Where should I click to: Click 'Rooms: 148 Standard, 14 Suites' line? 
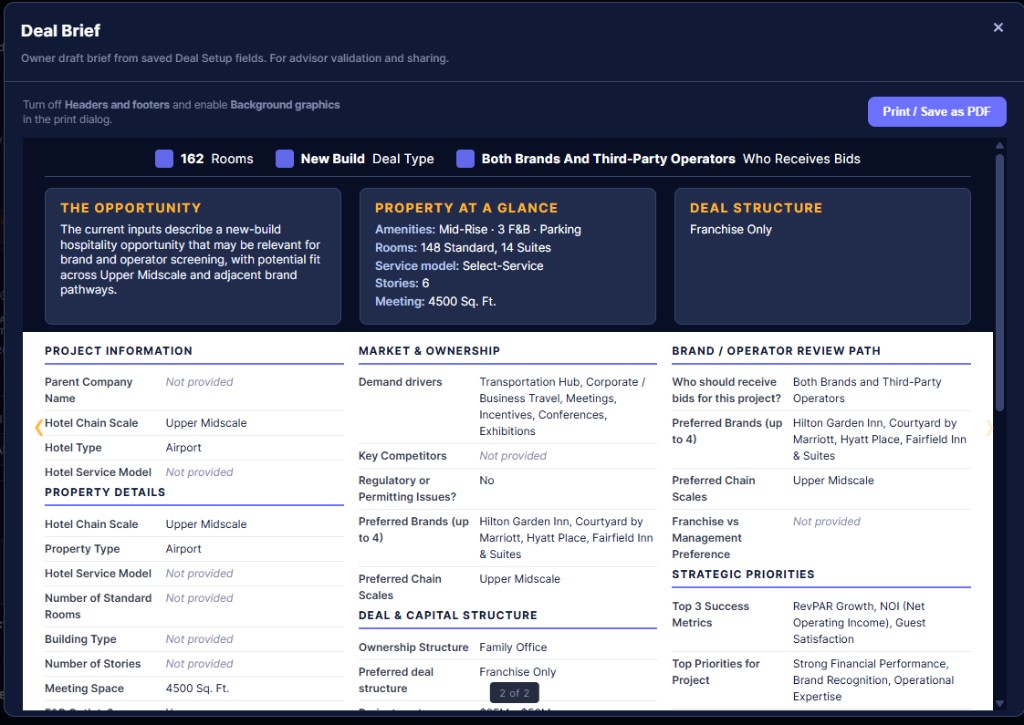tap(463, 248)
